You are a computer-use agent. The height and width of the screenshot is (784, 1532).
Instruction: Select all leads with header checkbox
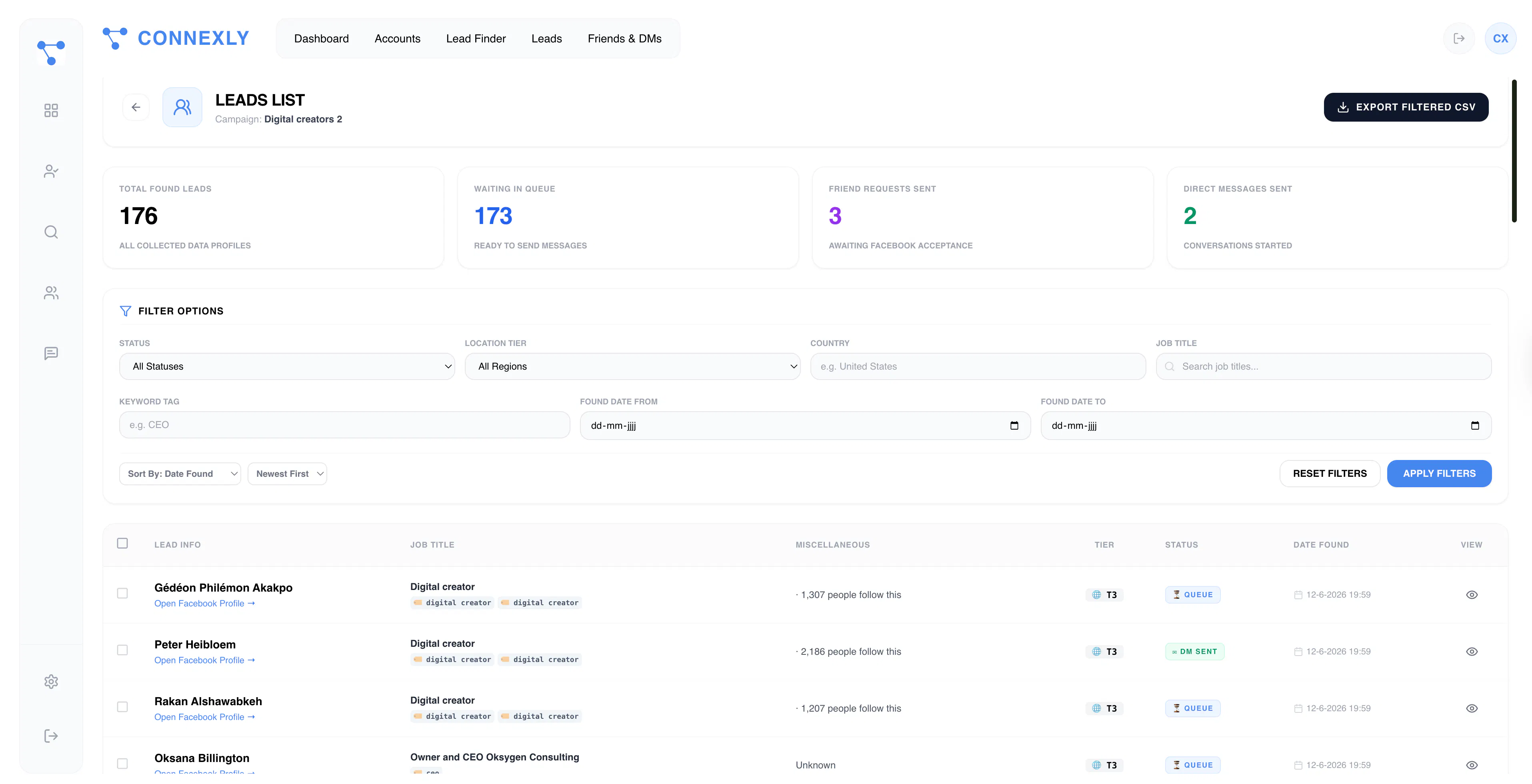[x=122, y=543]
